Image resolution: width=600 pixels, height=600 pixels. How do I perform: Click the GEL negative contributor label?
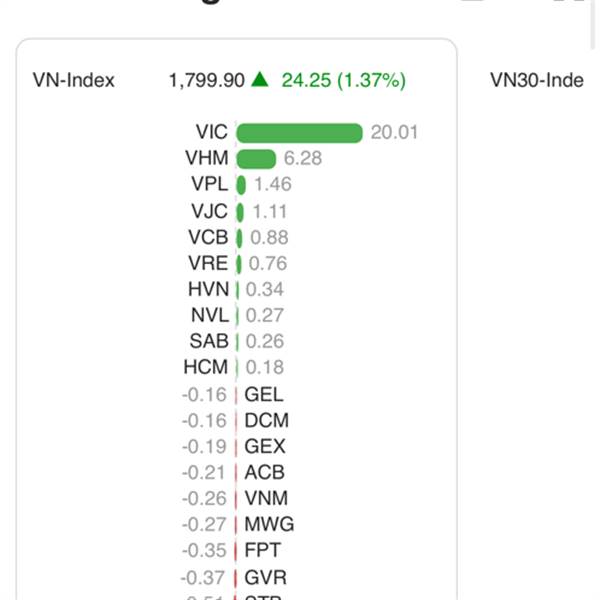(264, 395)
